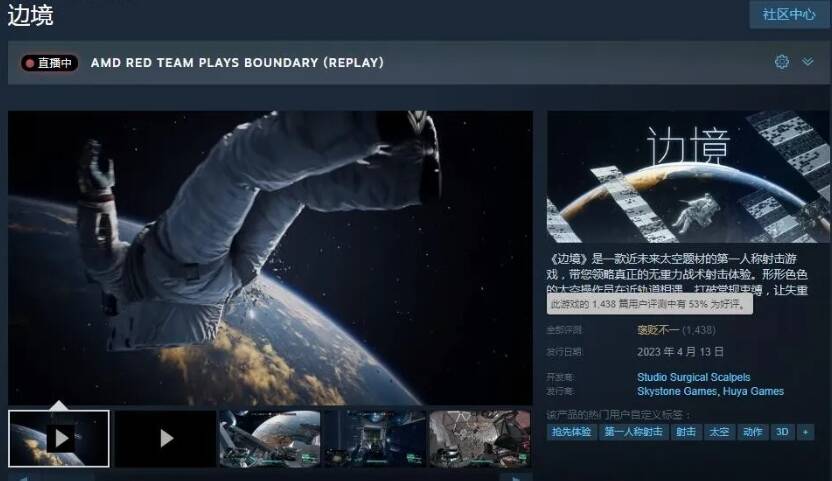The width and height of the screenshot is (832, 481).
Task: Open the 抢先体验 early access tag
Action: coord(571,432)
